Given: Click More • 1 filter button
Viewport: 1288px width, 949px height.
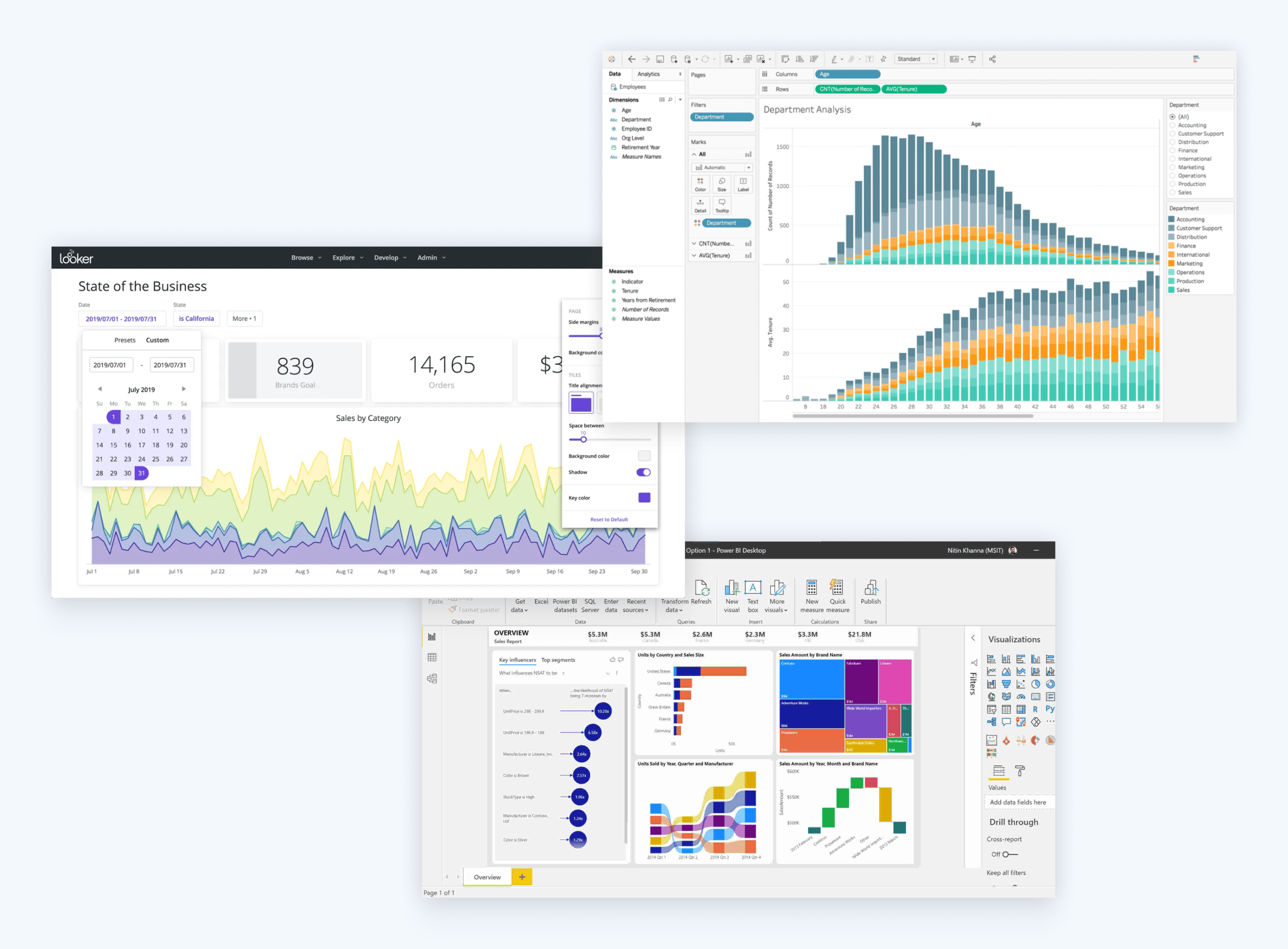Looking at the screenshot, I should tap(244, 319).
